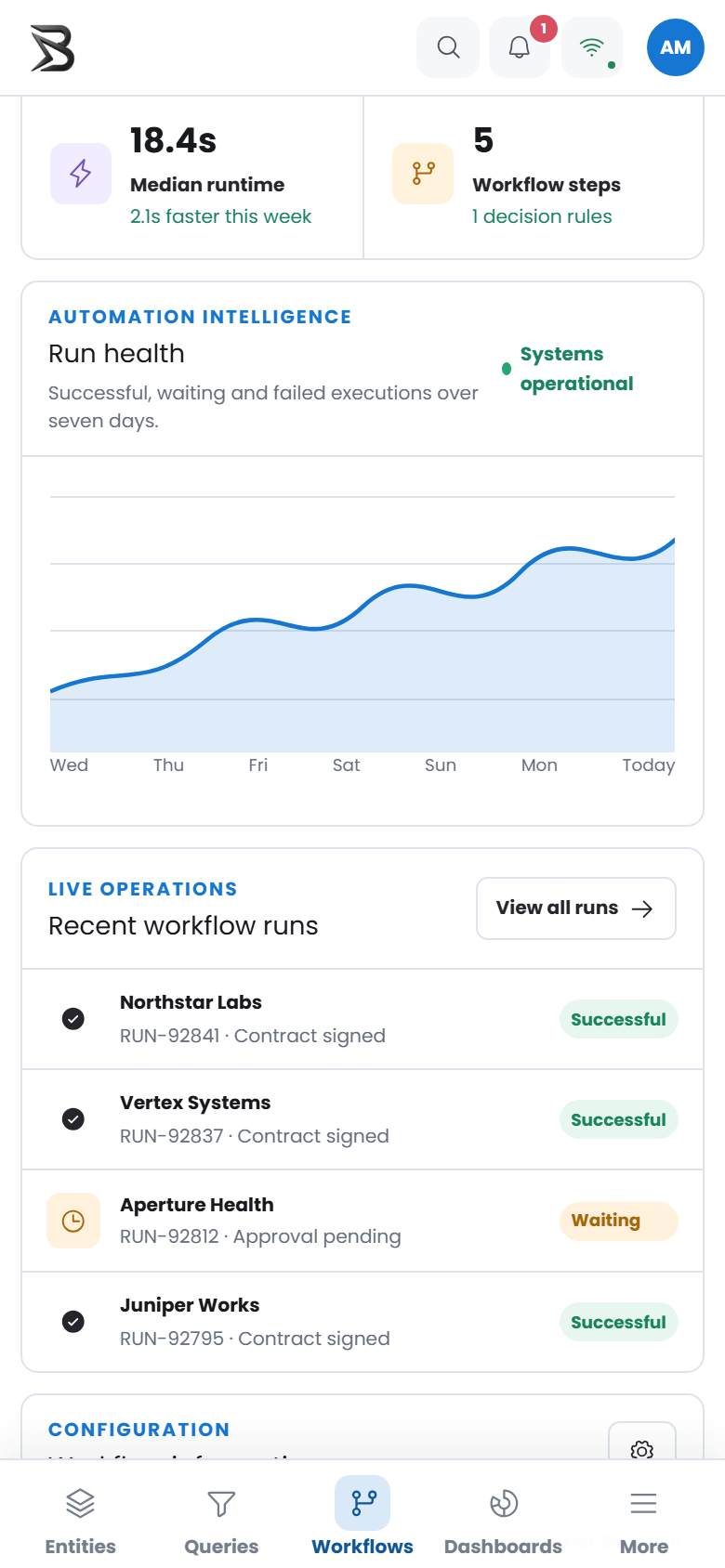Switch to the Queries tab
The height and width of the screenshot is (1568, 725).
click(221, 1519)
